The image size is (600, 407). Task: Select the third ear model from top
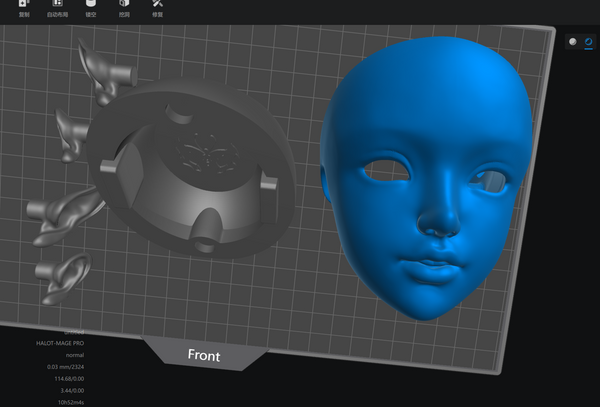[x=65, y=212]
